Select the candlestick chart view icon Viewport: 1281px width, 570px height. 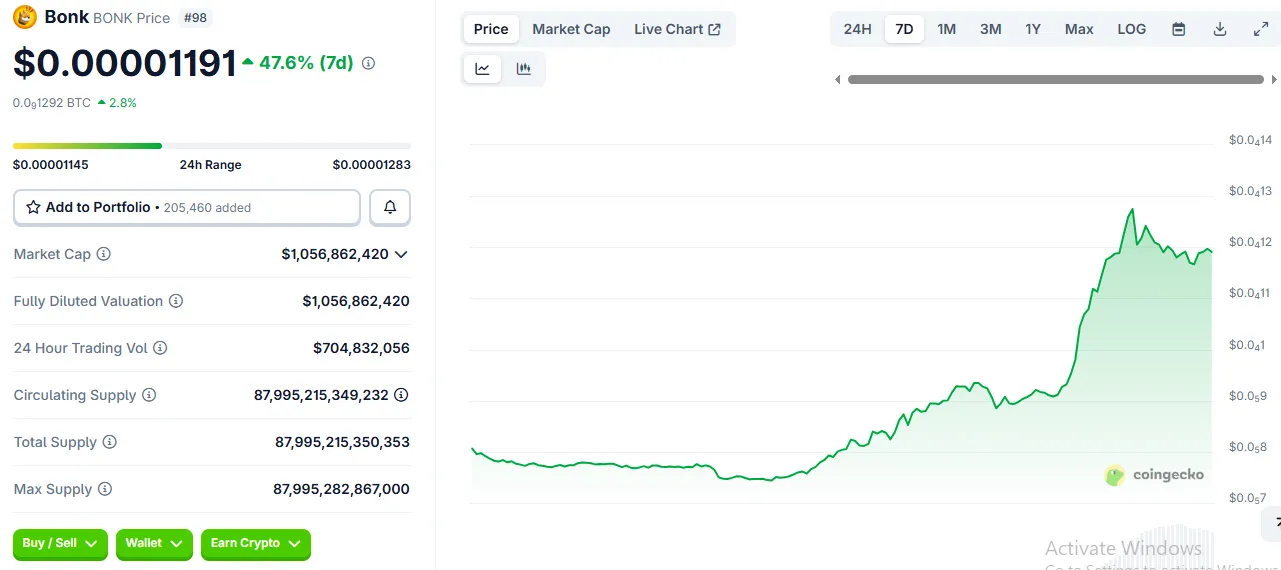[x=523, y=69]
